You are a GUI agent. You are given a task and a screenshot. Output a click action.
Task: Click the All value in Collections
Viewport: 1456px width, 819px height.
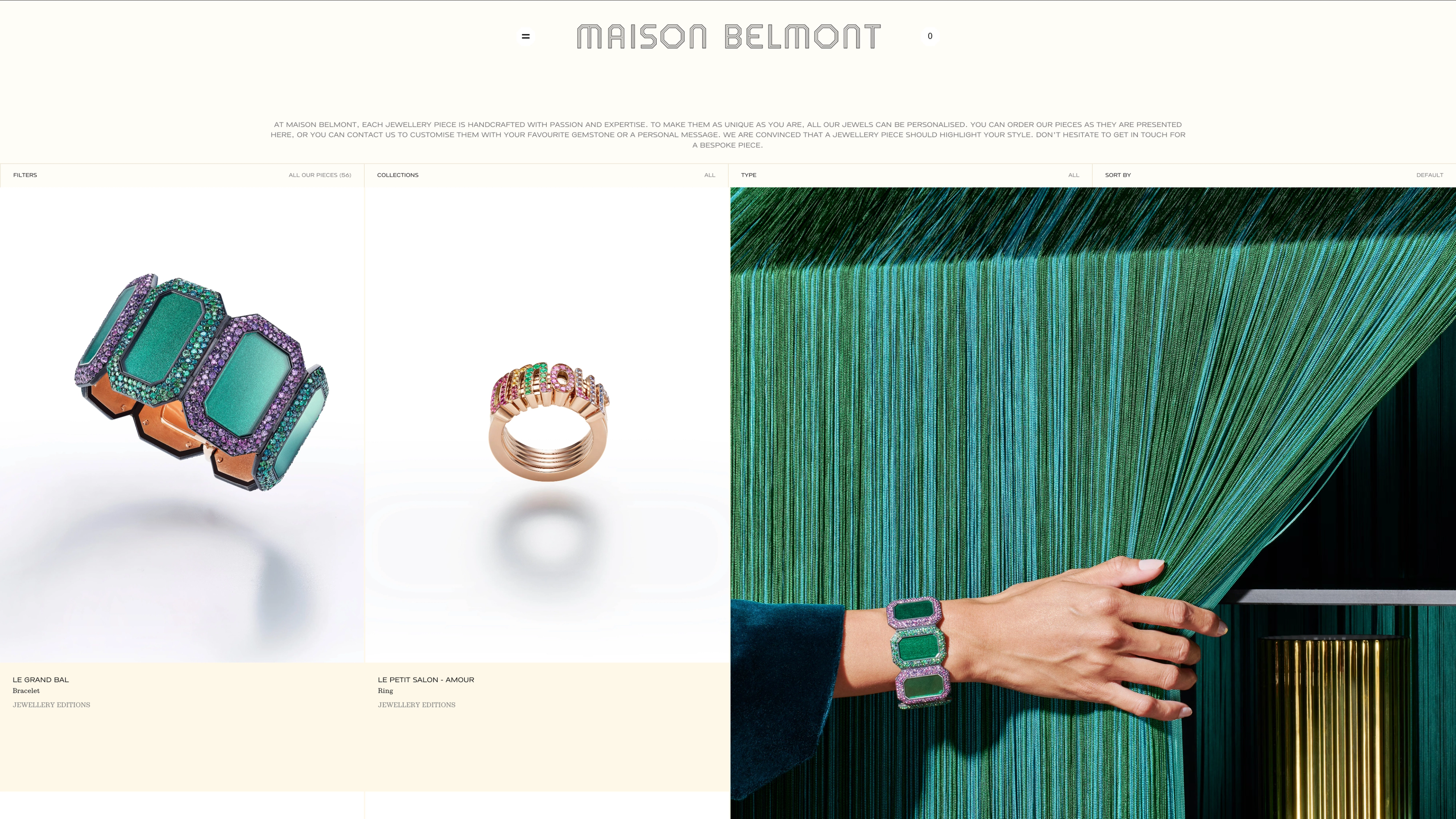point(709,175)
